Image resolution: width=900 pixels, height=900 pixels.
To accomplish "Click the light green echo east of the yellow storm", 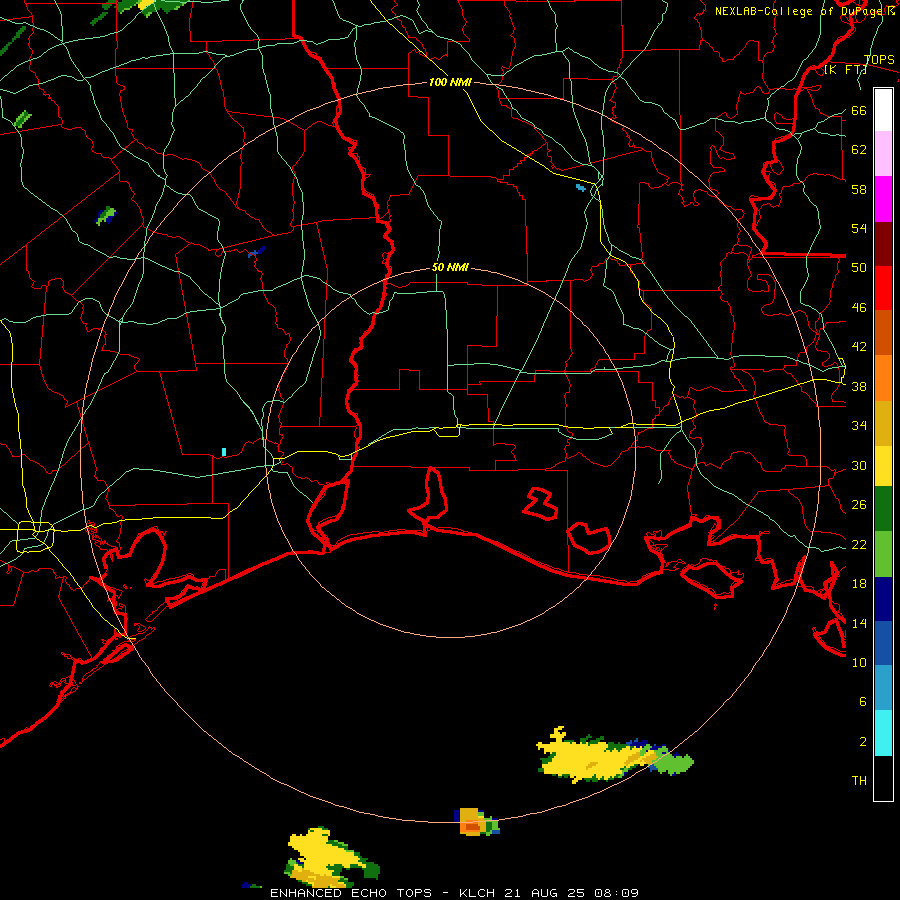I will click(674, 763).
